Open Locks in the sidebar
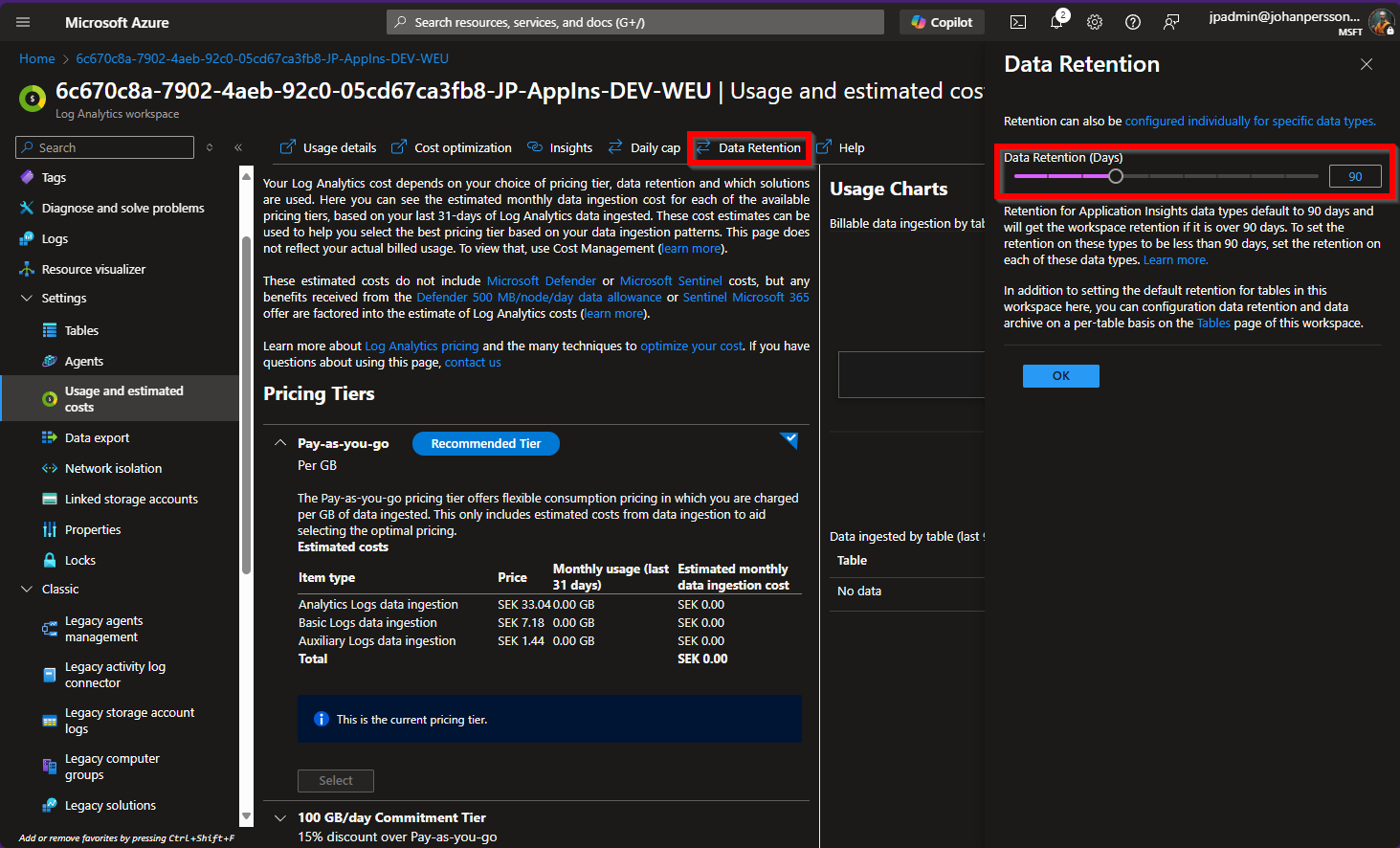The width and height of the screenshot is (1400, 848). 80,560
